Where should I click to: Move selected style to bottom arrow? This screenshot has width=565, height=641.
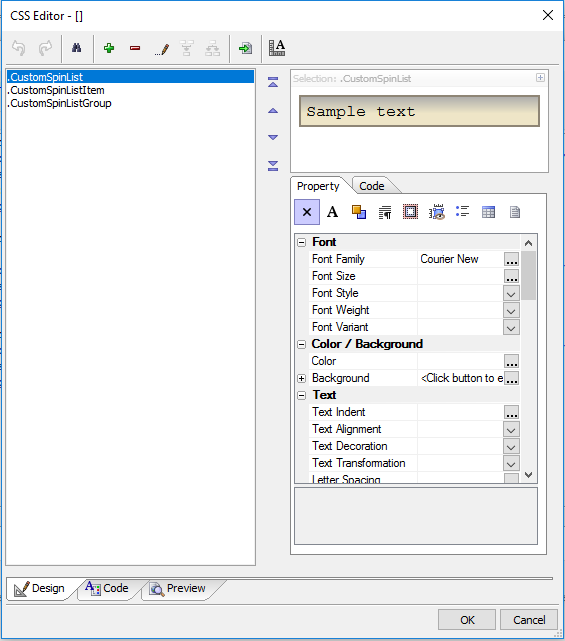(x=273, y=166)
